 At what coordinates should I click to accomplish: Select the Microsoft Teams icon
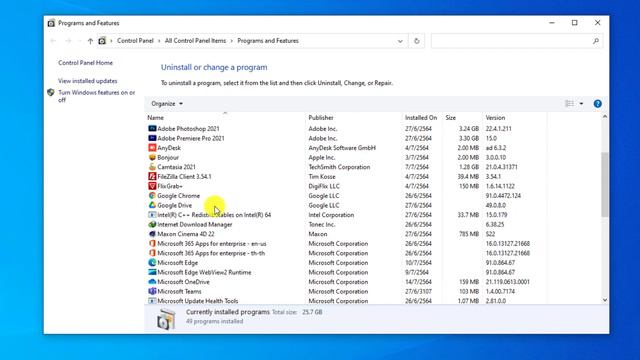click(152, 291)
